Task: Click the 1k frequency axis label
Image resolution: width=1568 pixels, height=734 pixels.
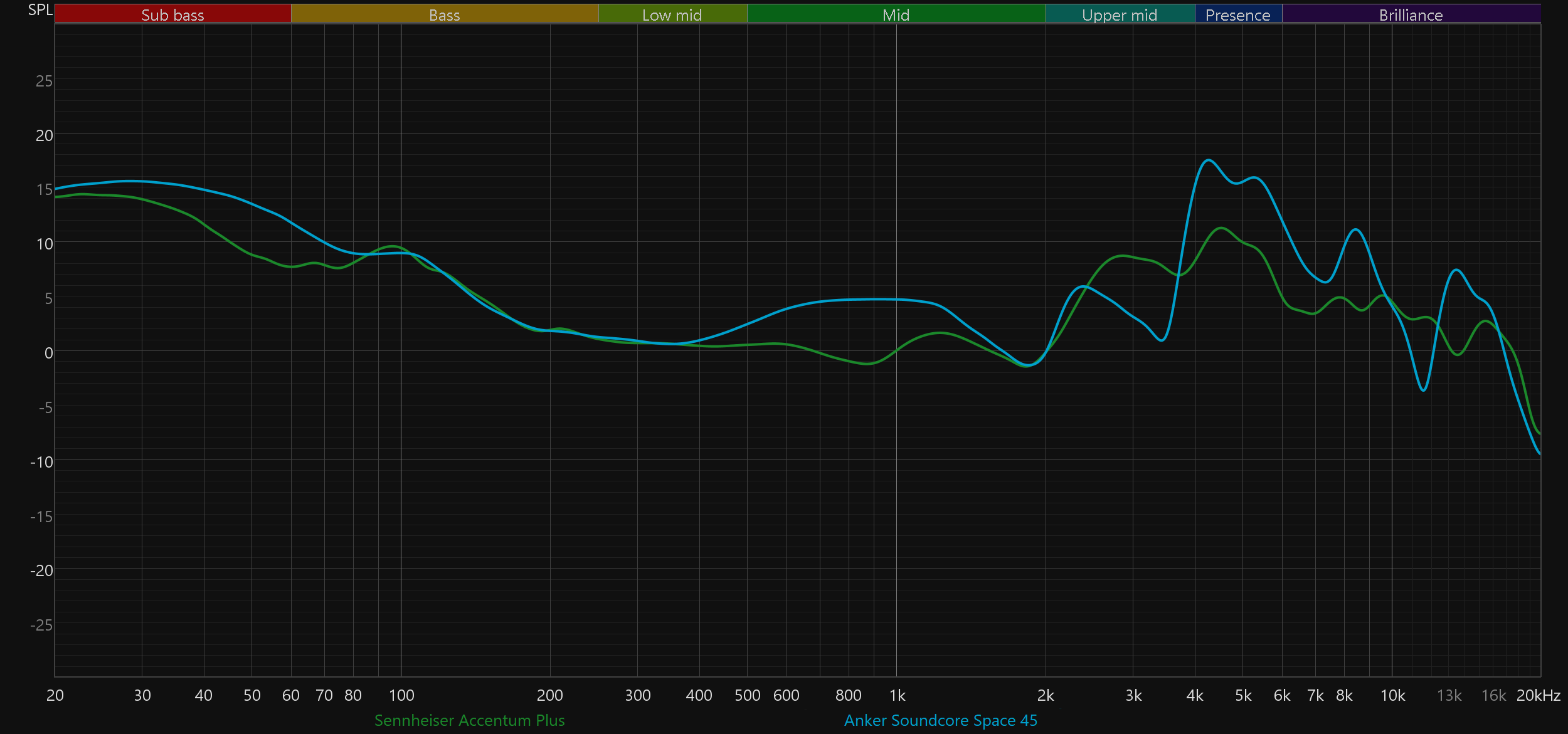Action: [897, 695]
